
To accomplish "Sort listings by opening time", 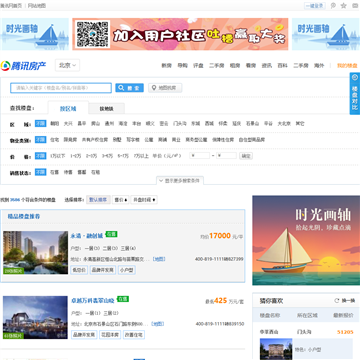I will [144, 200].
